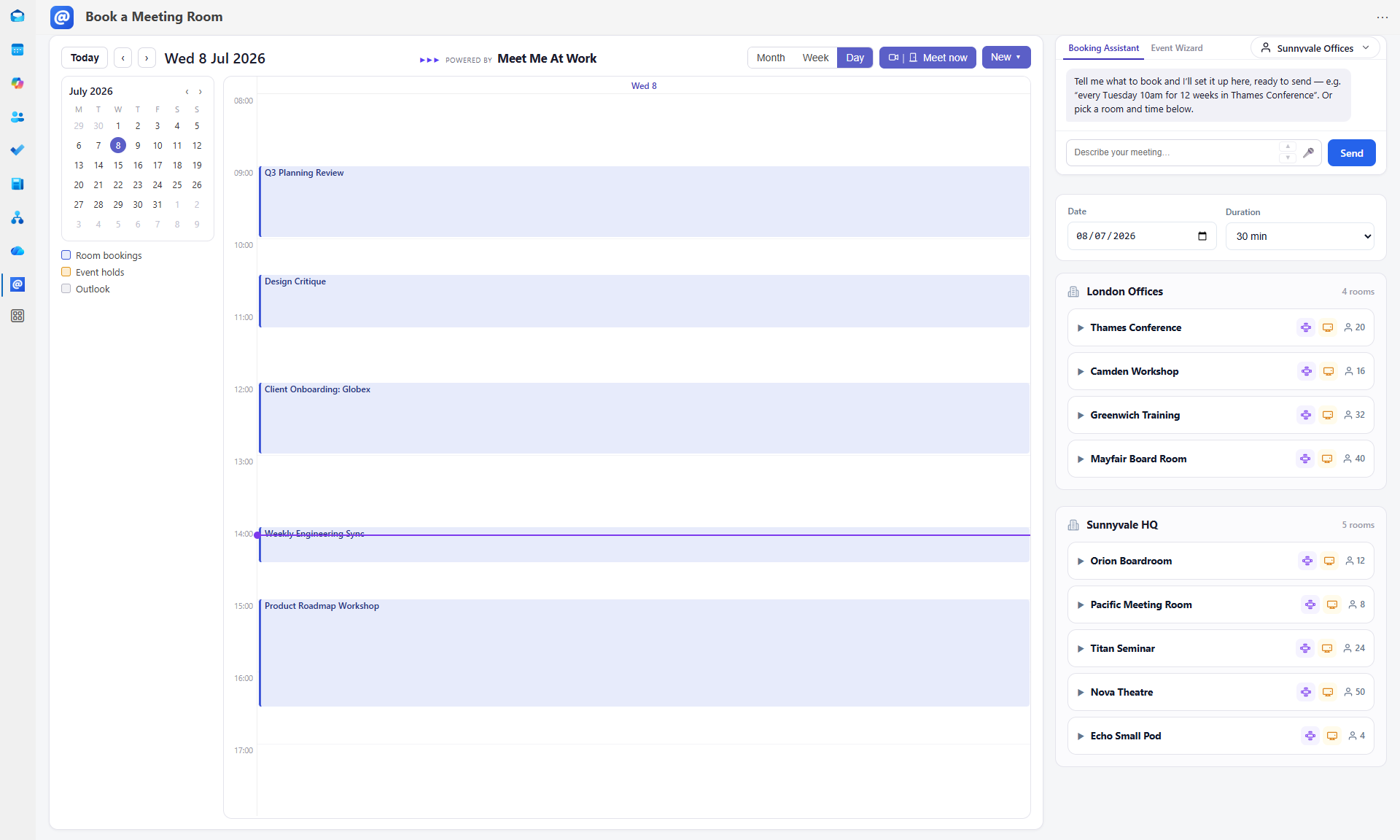Viewport: 1400px width, 840px height.
Task: Click Echo Small Pod purple equipment icon
Action: (1310, 736)
